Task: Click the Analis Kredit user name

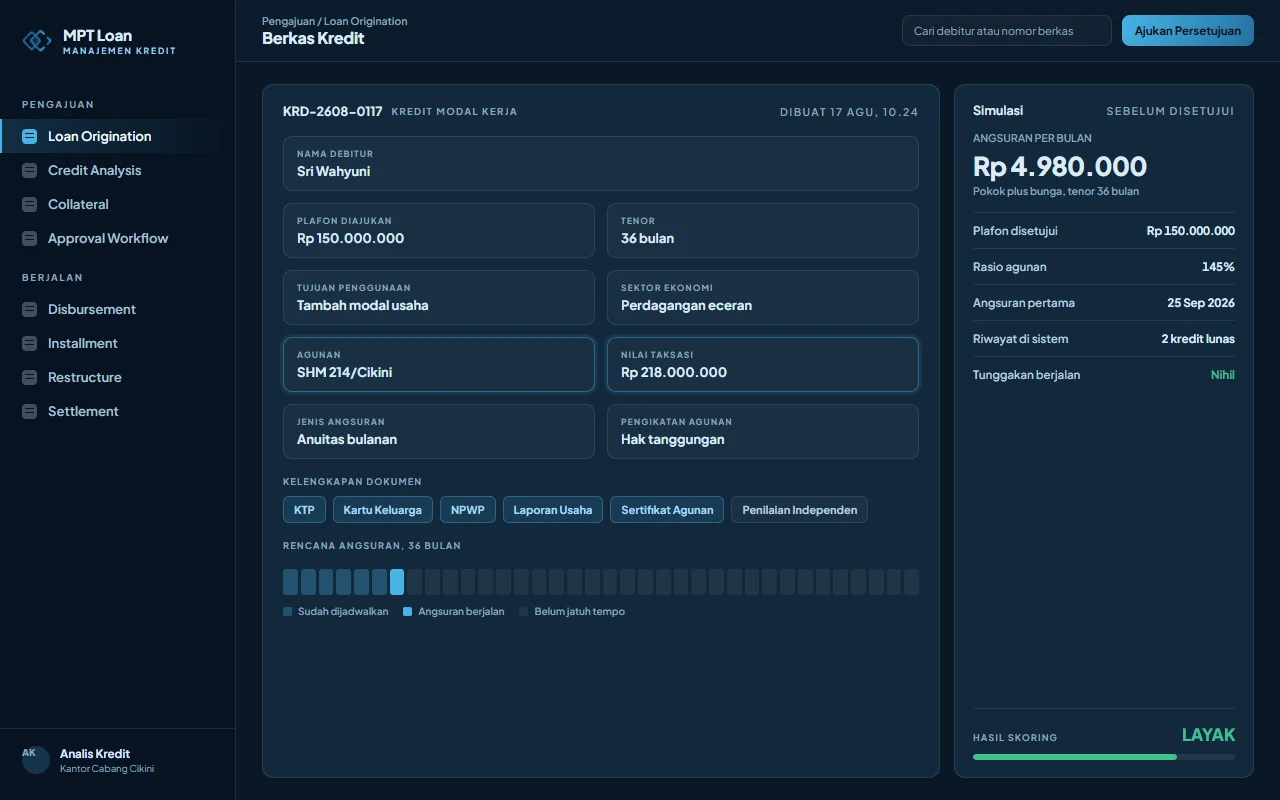Action: (95, 754)
